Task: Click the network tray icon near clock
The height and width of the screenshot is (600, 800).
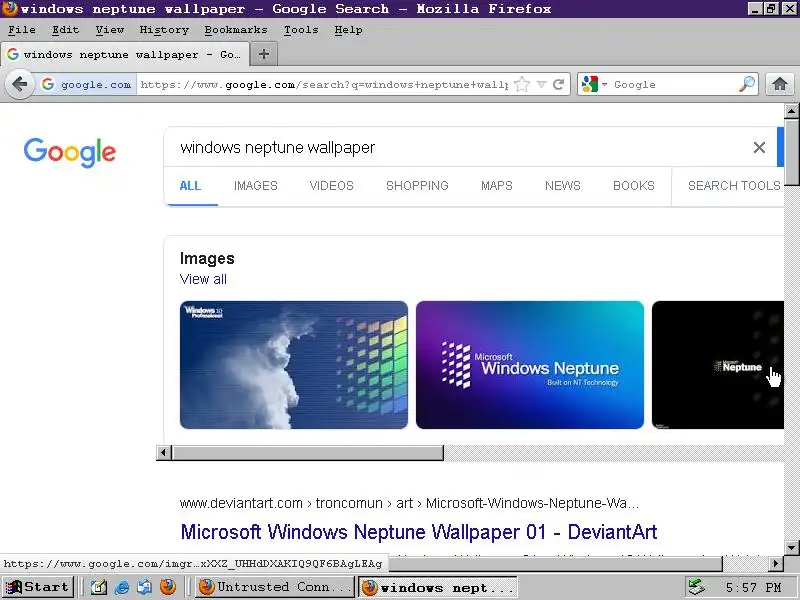Action: coord(696,587)
